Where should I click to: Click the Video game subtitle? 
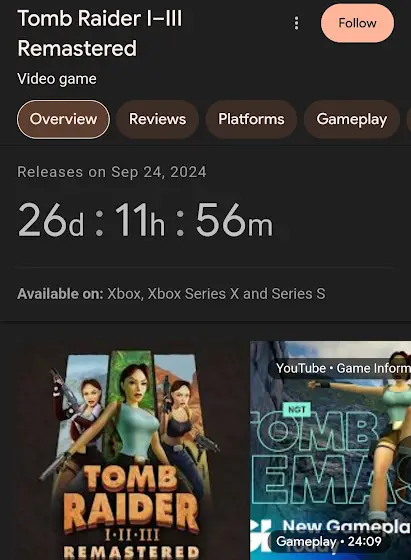57,79
